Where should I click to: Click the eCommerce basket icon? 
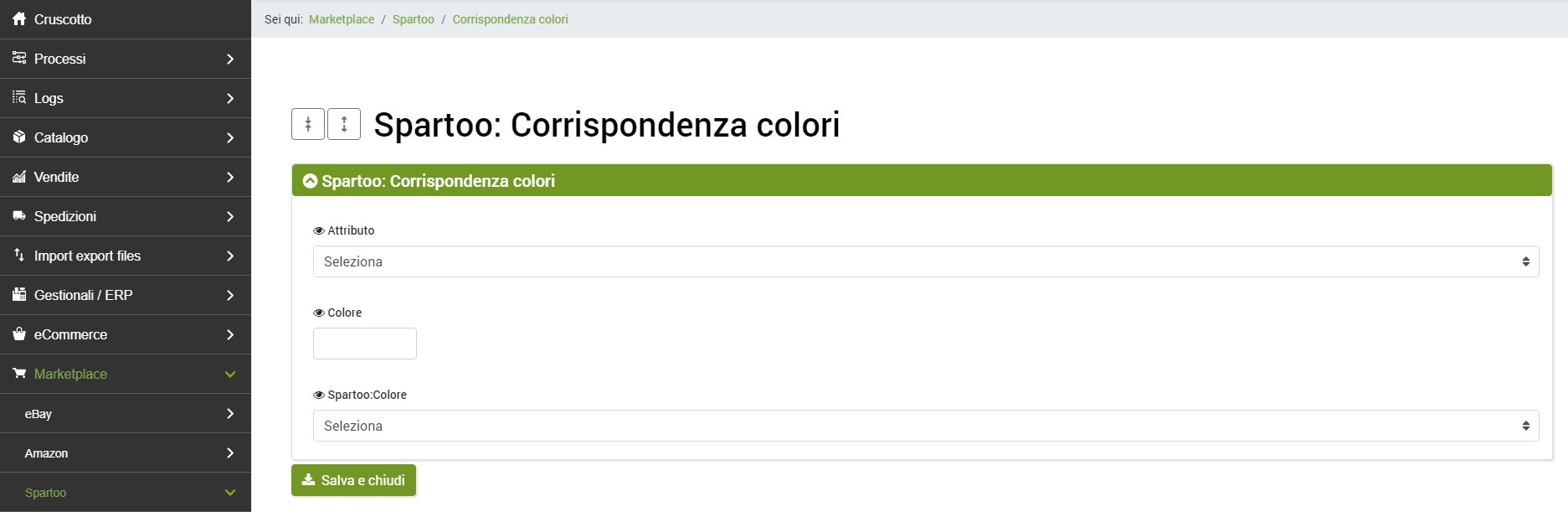19,334
